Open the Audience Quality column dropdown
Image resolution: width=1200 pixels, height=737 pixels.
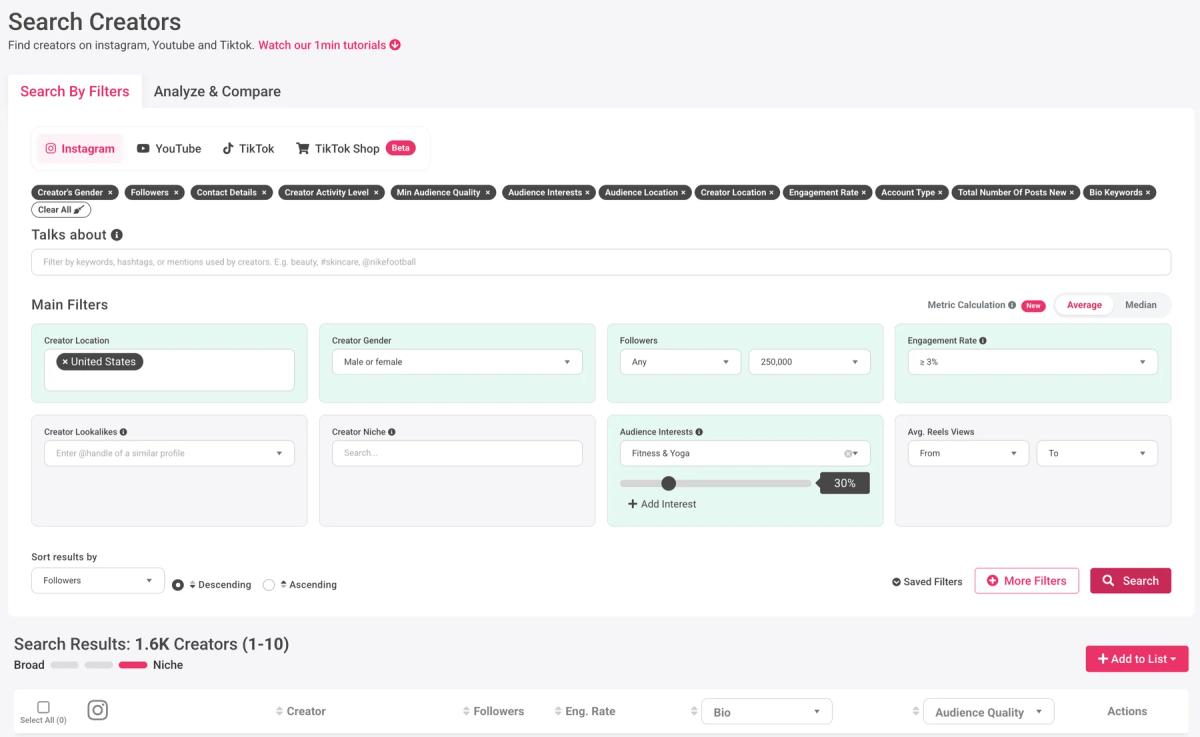point(989,712)
